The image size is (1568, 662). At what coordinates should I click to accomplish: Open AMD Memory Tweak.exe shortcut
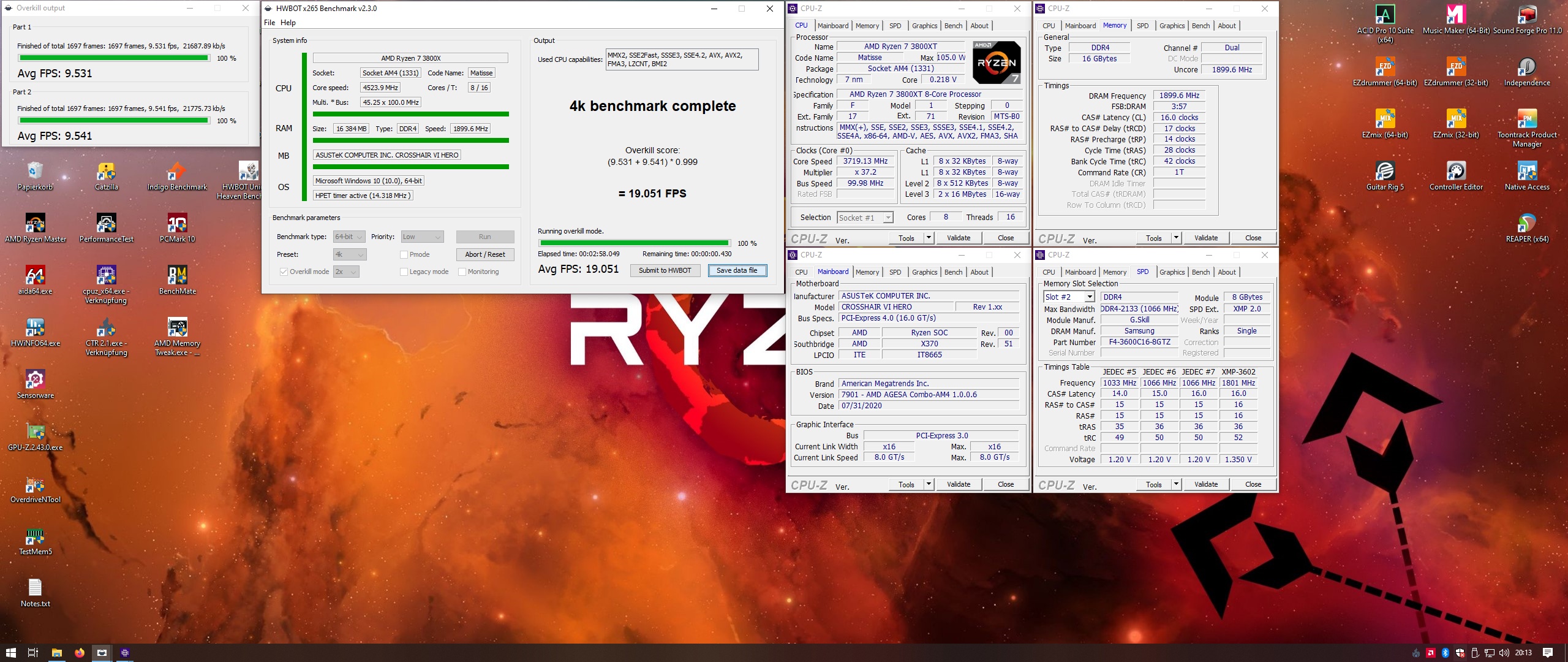click(x=177, y=337)
